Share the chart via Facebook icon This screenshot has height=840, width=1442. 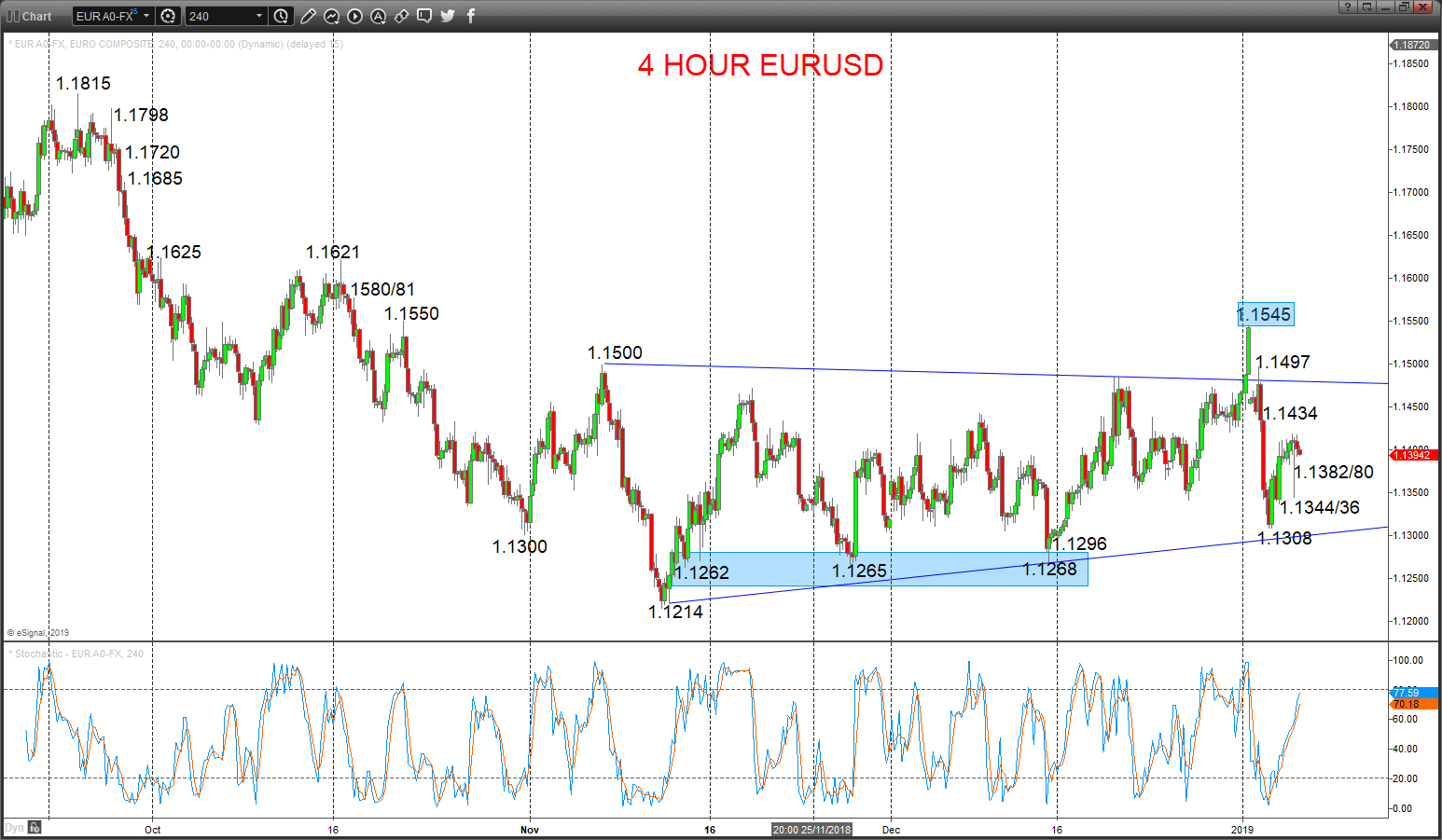471,16
